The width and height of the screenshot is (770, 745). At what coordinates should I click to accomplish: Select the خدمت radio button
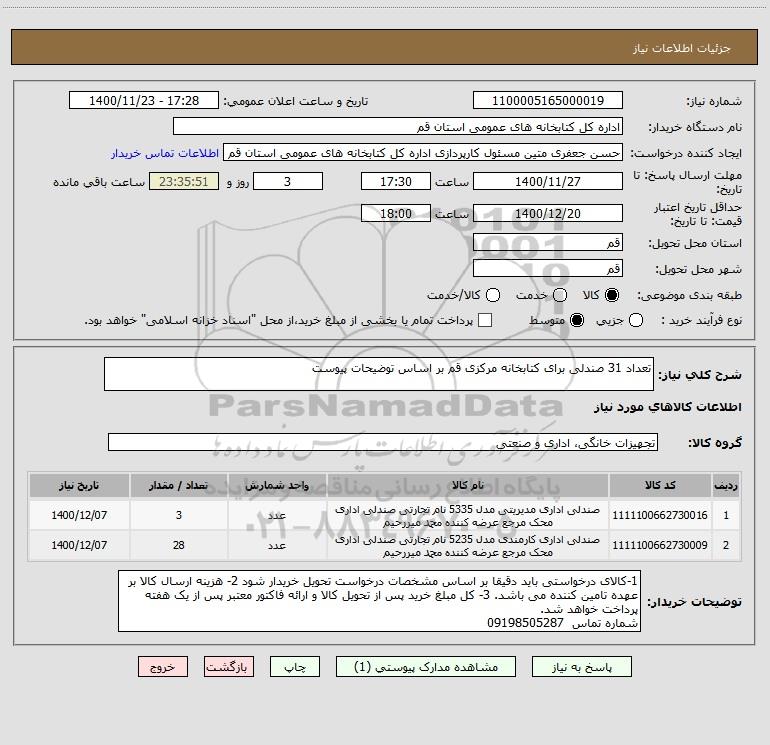(560, 295)
